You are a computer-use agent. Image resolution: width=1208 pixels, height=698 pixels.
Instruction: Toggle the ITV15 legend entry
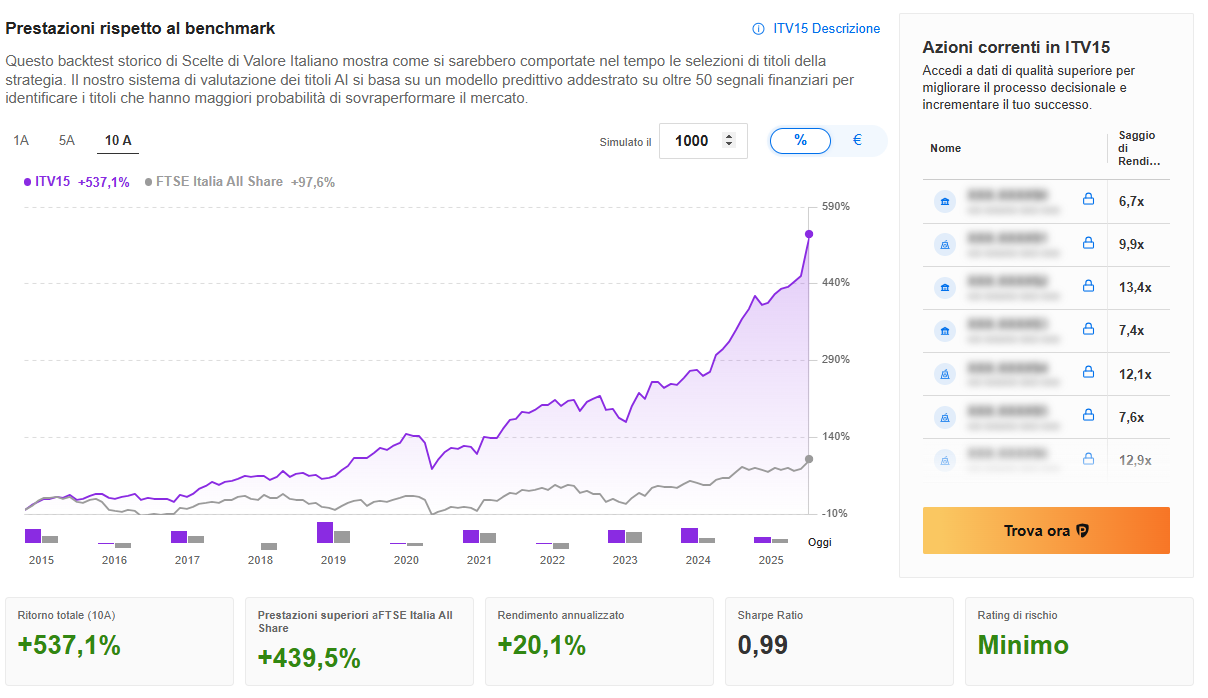click(76, 182)
